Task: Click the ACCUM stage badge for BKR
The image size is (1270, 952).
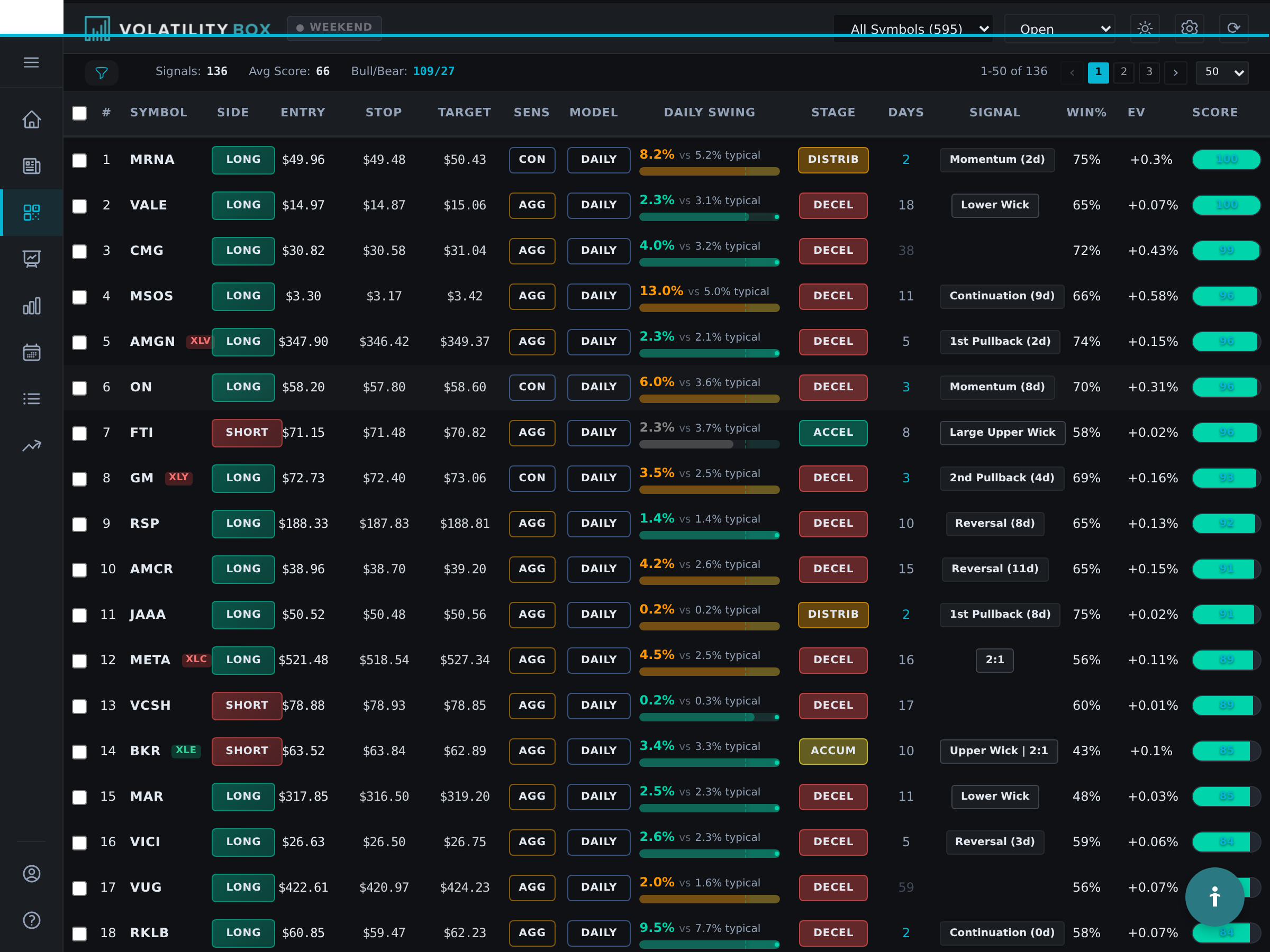Action: 833,750
